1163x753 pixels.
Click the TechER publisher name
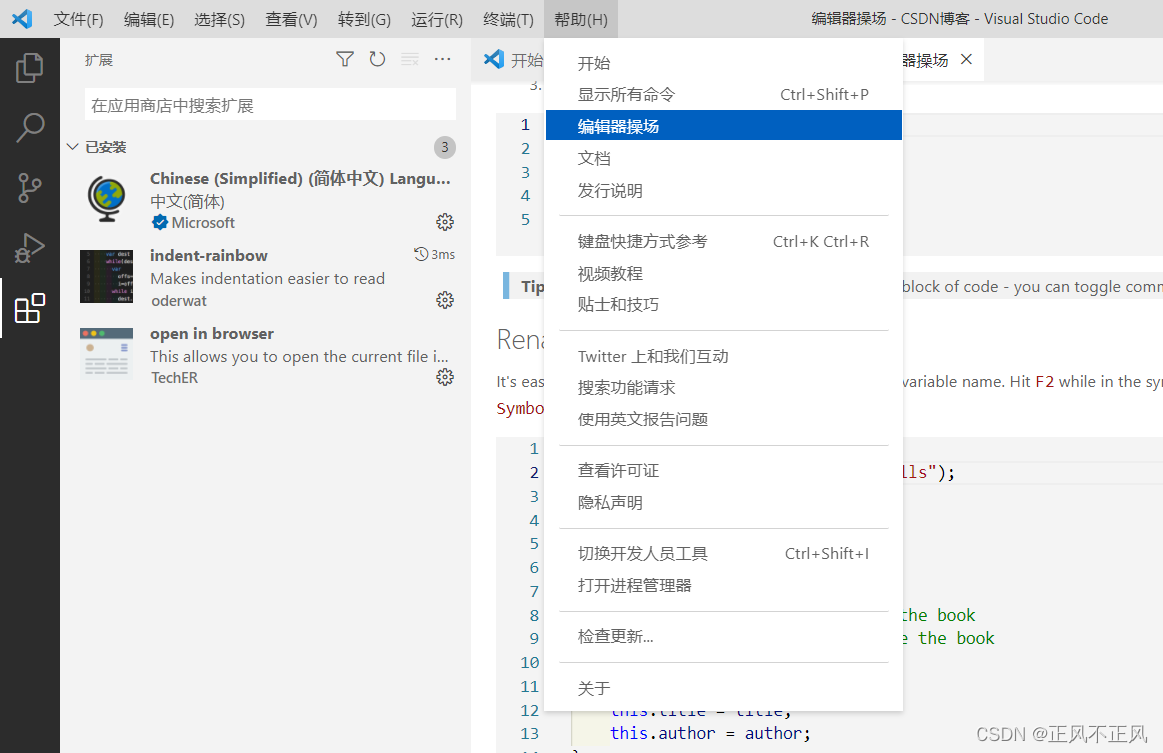[x=174, y=378]
